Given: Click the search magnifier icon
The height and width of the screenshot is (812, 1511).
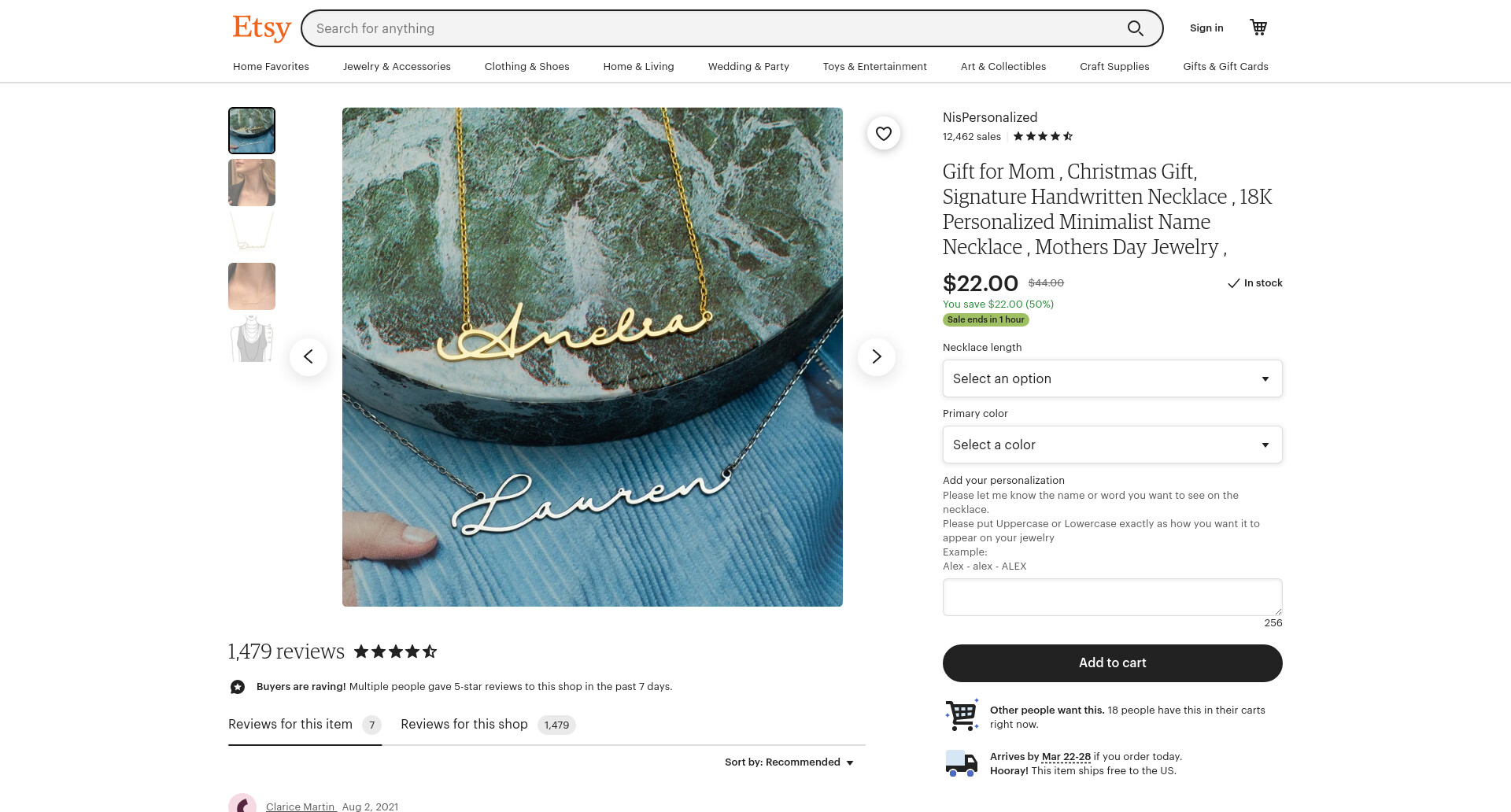Looking at the screenshot, I should pos(1135,28).
